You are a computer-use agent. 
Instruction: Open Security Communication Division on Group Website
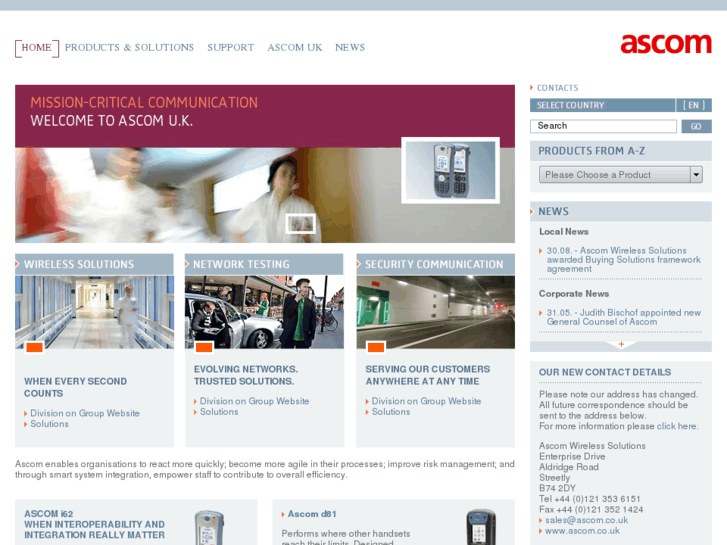pos(426,401)
